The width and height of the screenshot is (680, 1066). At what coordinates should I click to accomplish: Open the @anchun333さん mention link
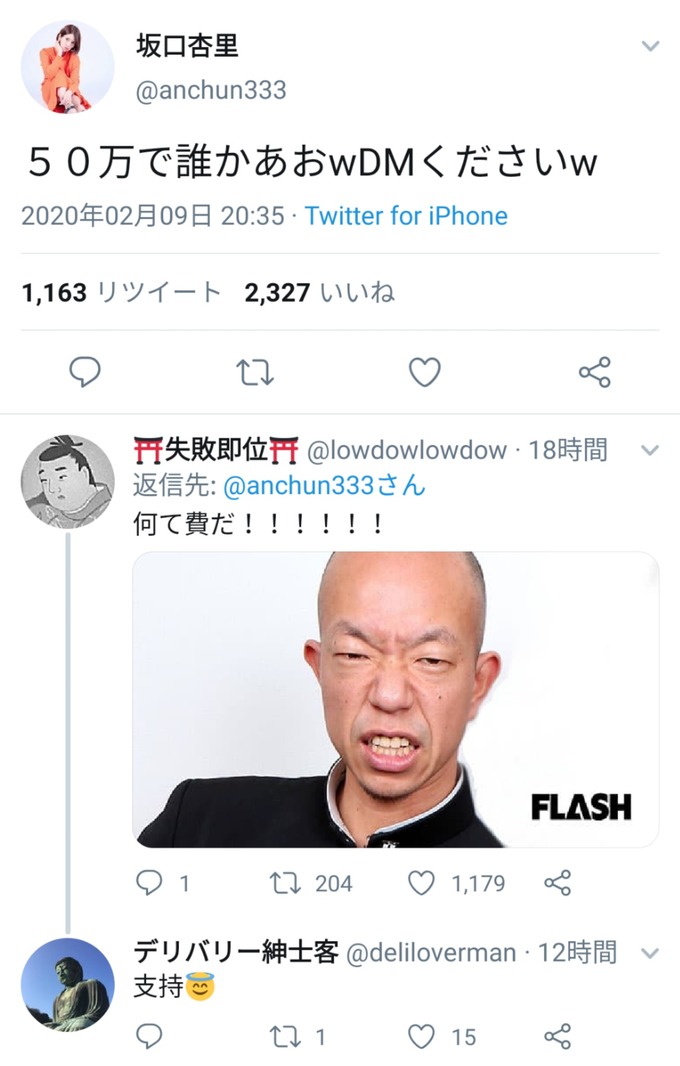(x=324, y=485)
